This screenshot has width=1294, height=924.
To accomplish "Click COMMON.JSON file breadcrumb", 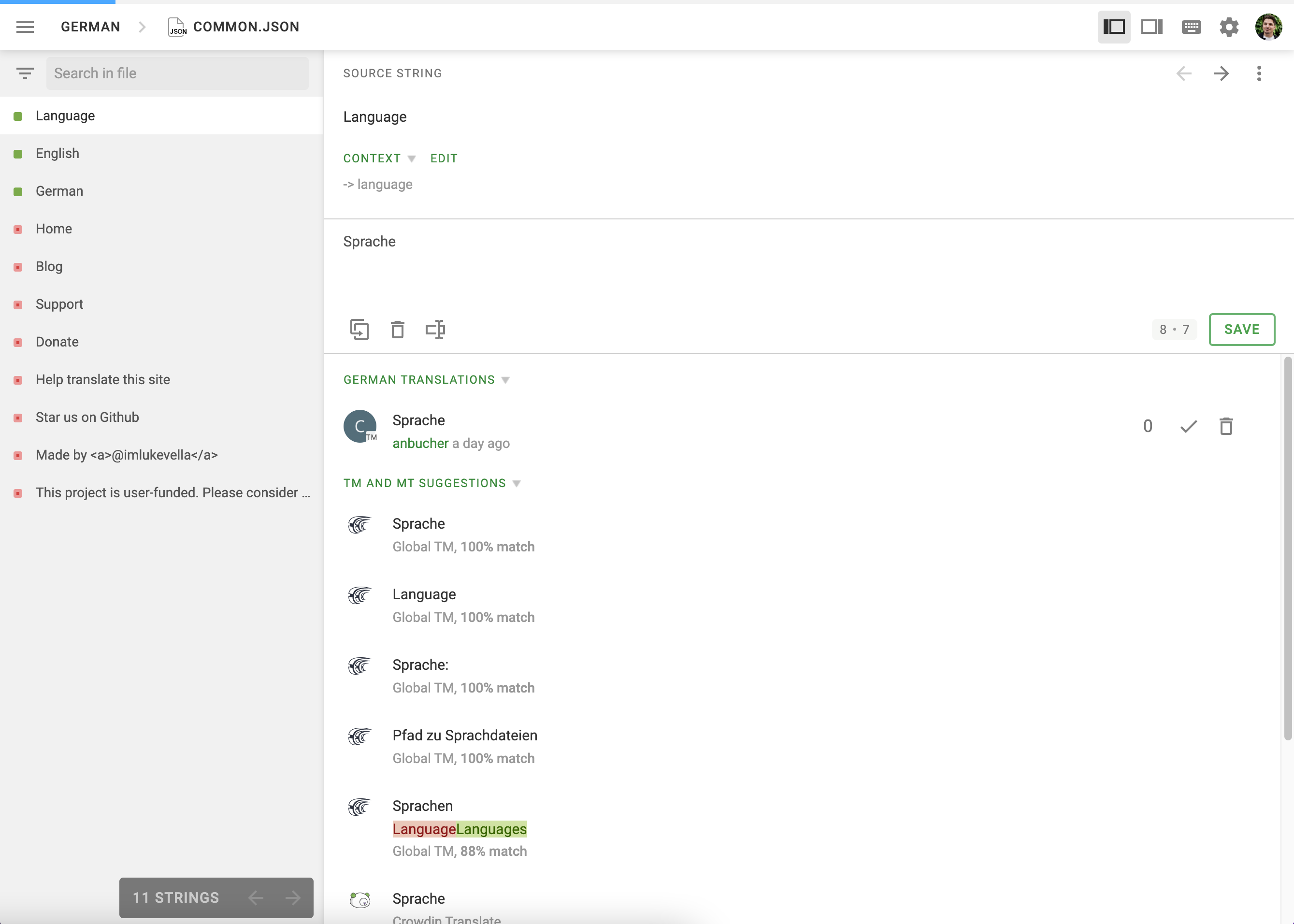I will click(246, 27).
